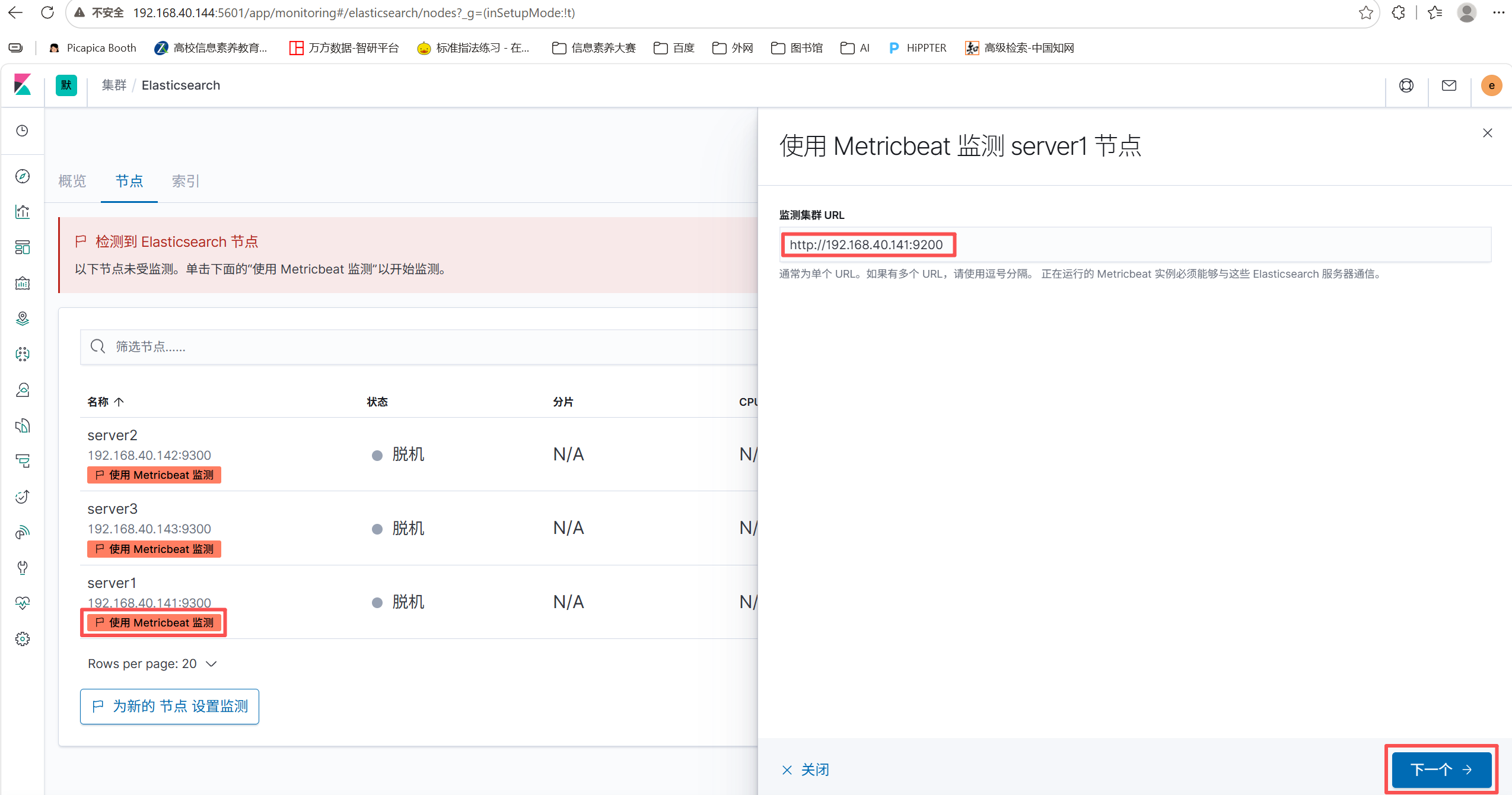Open Management gear icon in sidebar
Viewport: 1512px width, 795px height.
coord(23,639)
